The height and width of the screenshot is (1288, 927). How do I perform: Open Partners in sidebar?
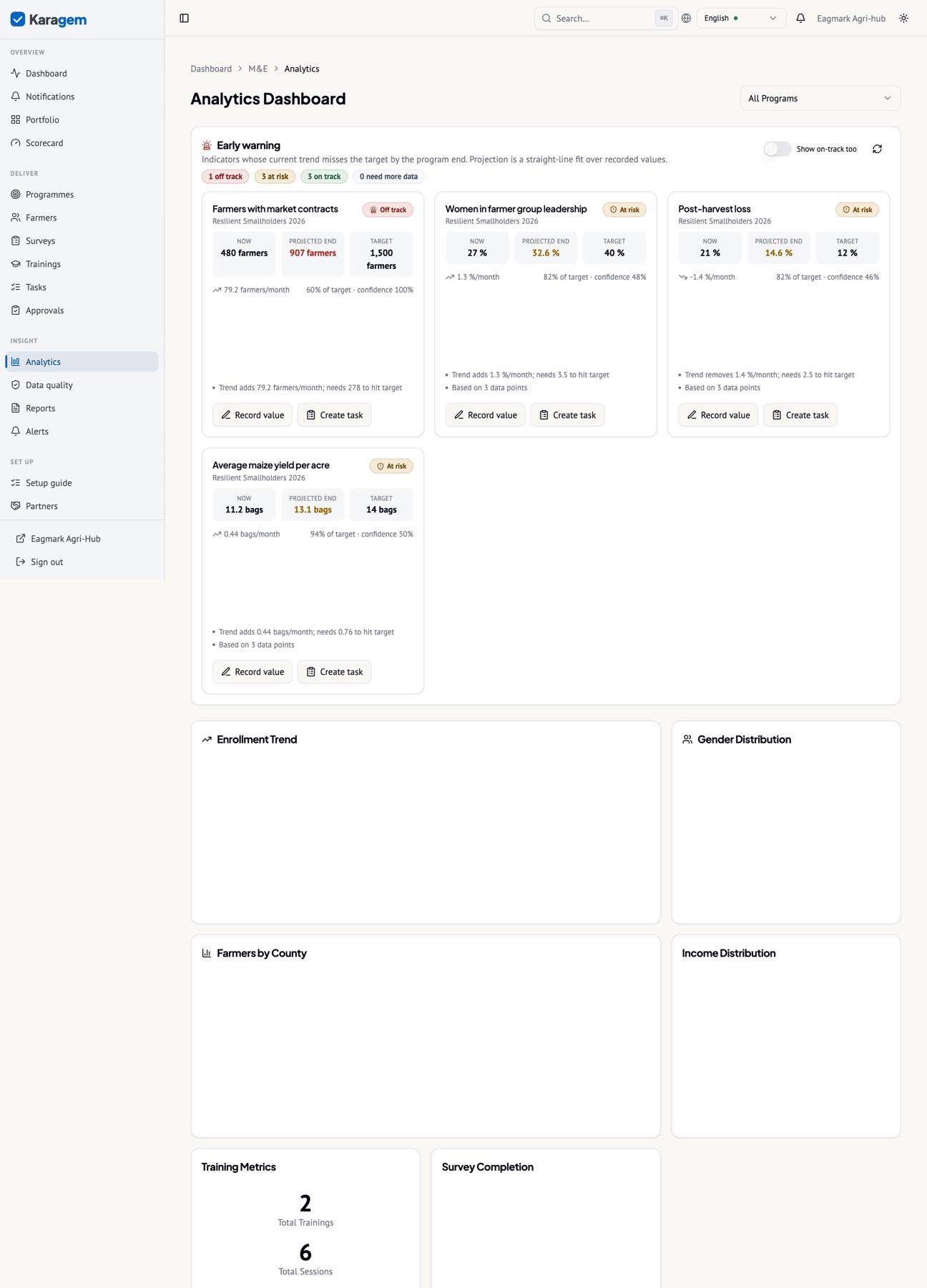tap(82, 506)
